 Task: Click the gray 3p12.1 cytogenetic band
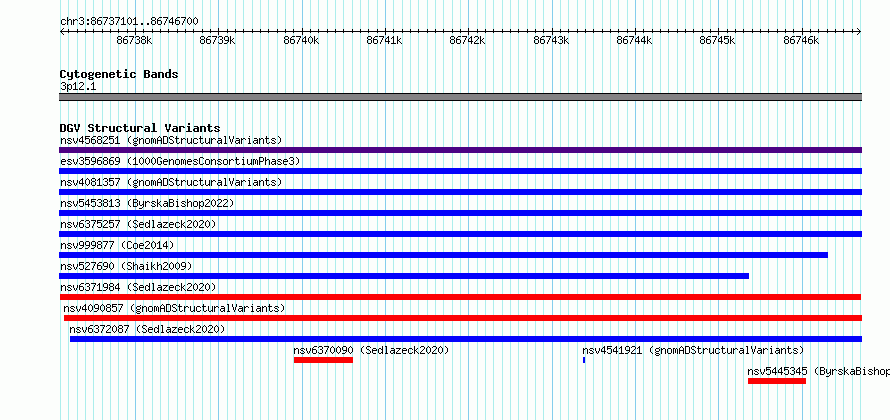(460, 97)
